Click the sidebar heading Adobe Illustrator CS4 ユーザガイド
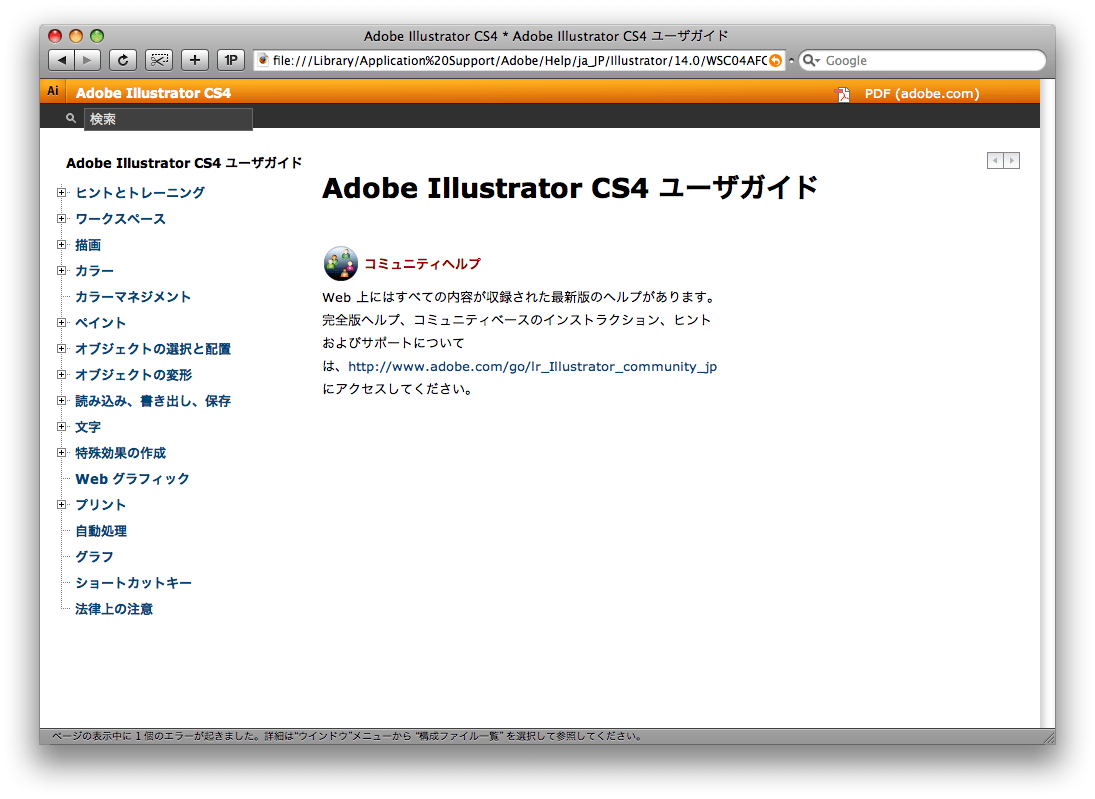Viewport: 1095px width, 799px height. (x=184, y=163)
